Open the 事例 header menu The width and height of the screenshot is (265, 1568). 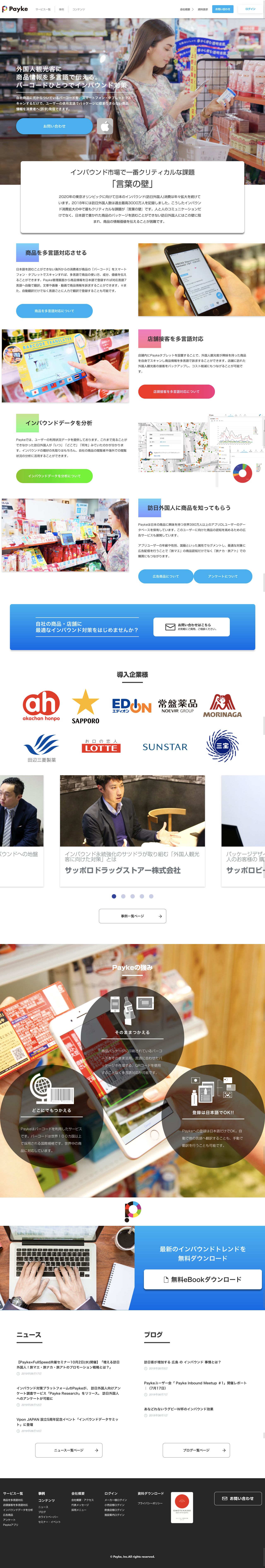[x=61, y=9]
